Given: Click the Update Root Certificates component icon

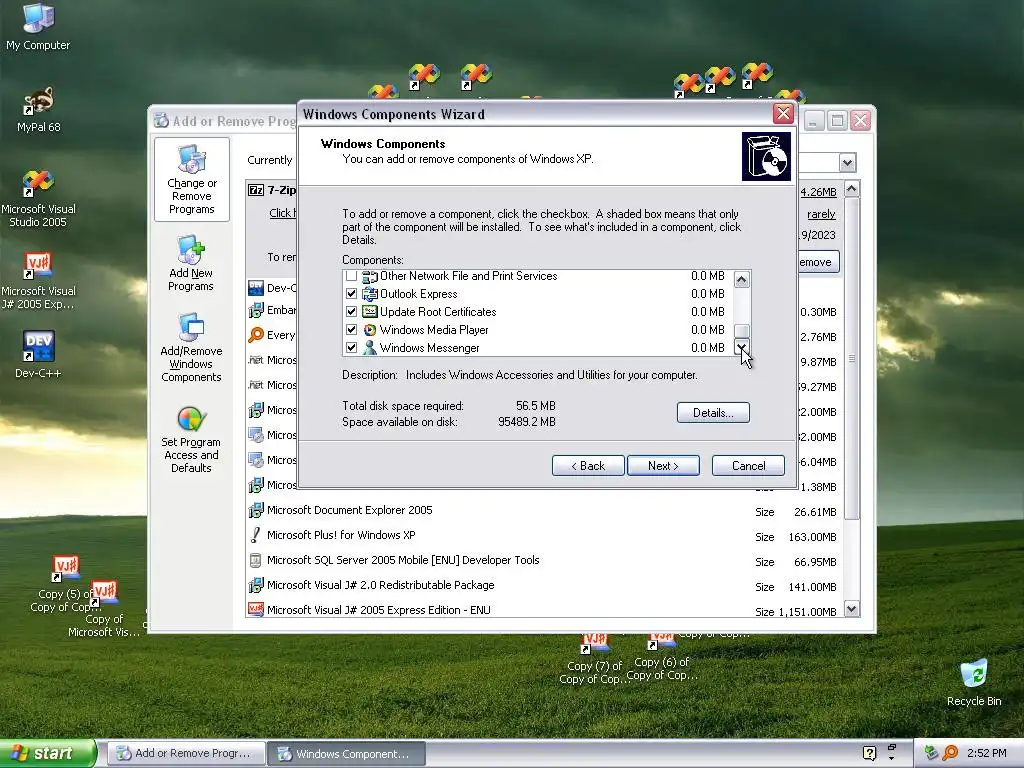Looking at the screenshot, I should tap(370, 312).
